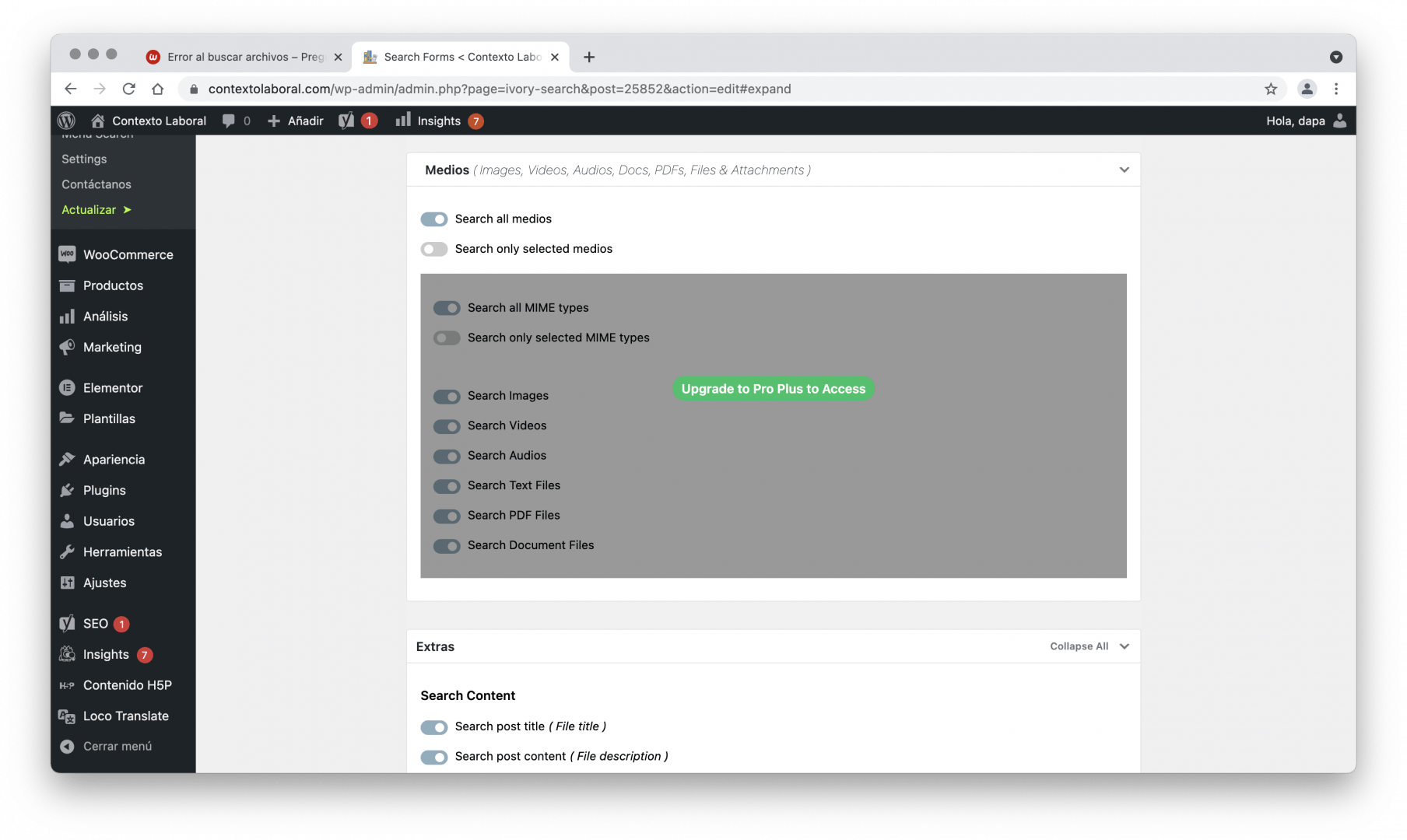Open Contáctanos submenu item
This screenshot has height=840, width=1407.
coord(96,184)
